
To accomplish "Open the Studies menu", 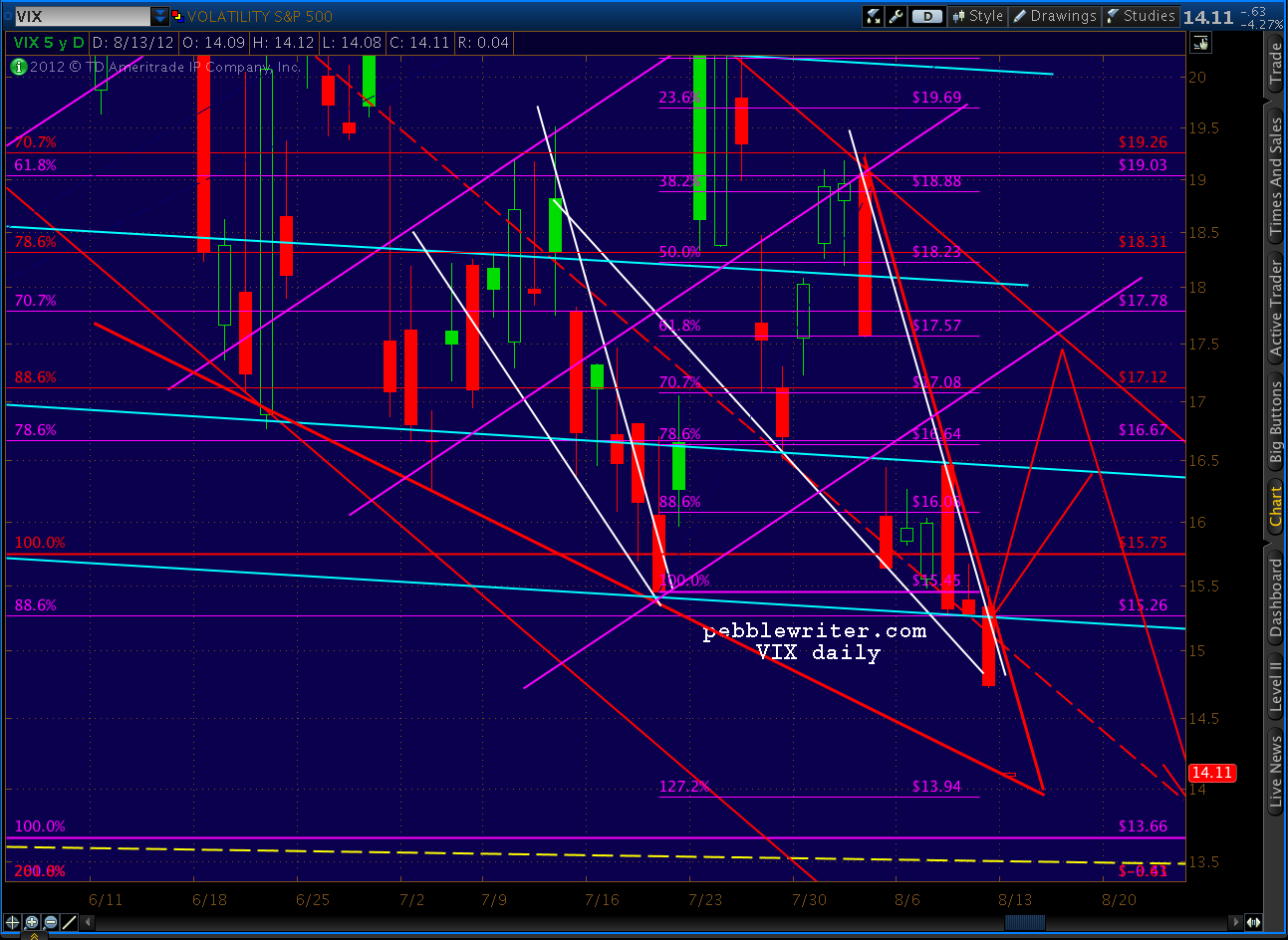I will [x=1140, y=16].
